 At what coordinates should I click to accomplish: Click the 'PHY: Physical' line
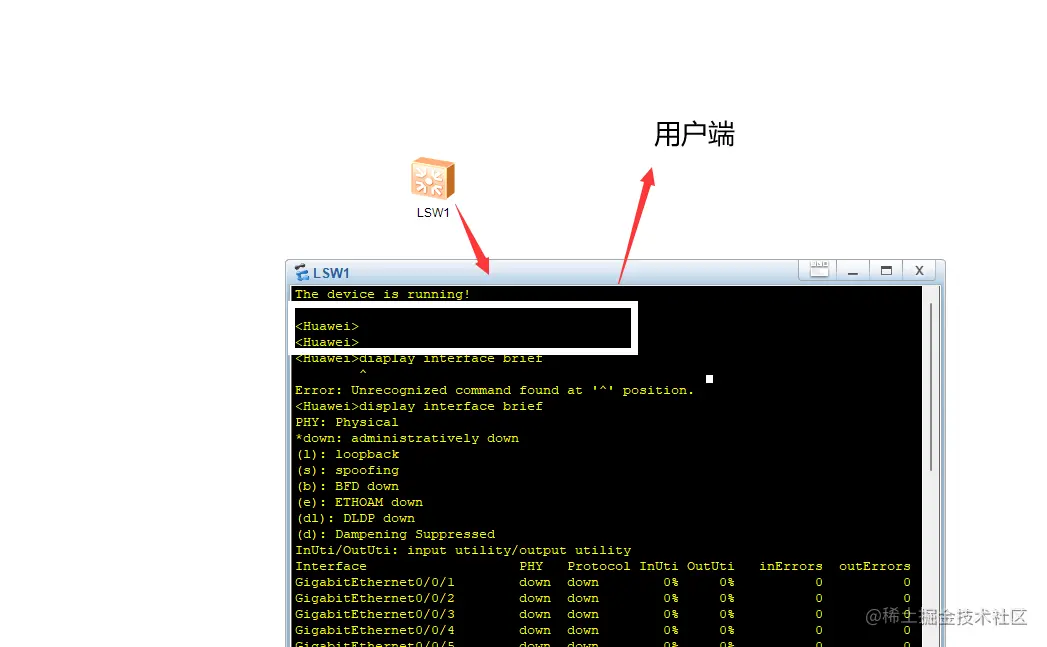[x=347, y=423]
